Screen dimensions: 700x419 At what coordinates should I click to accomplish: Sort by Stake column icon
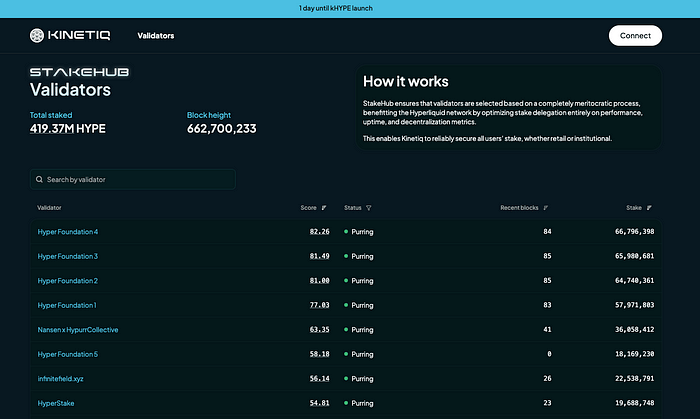click(649, 208)
